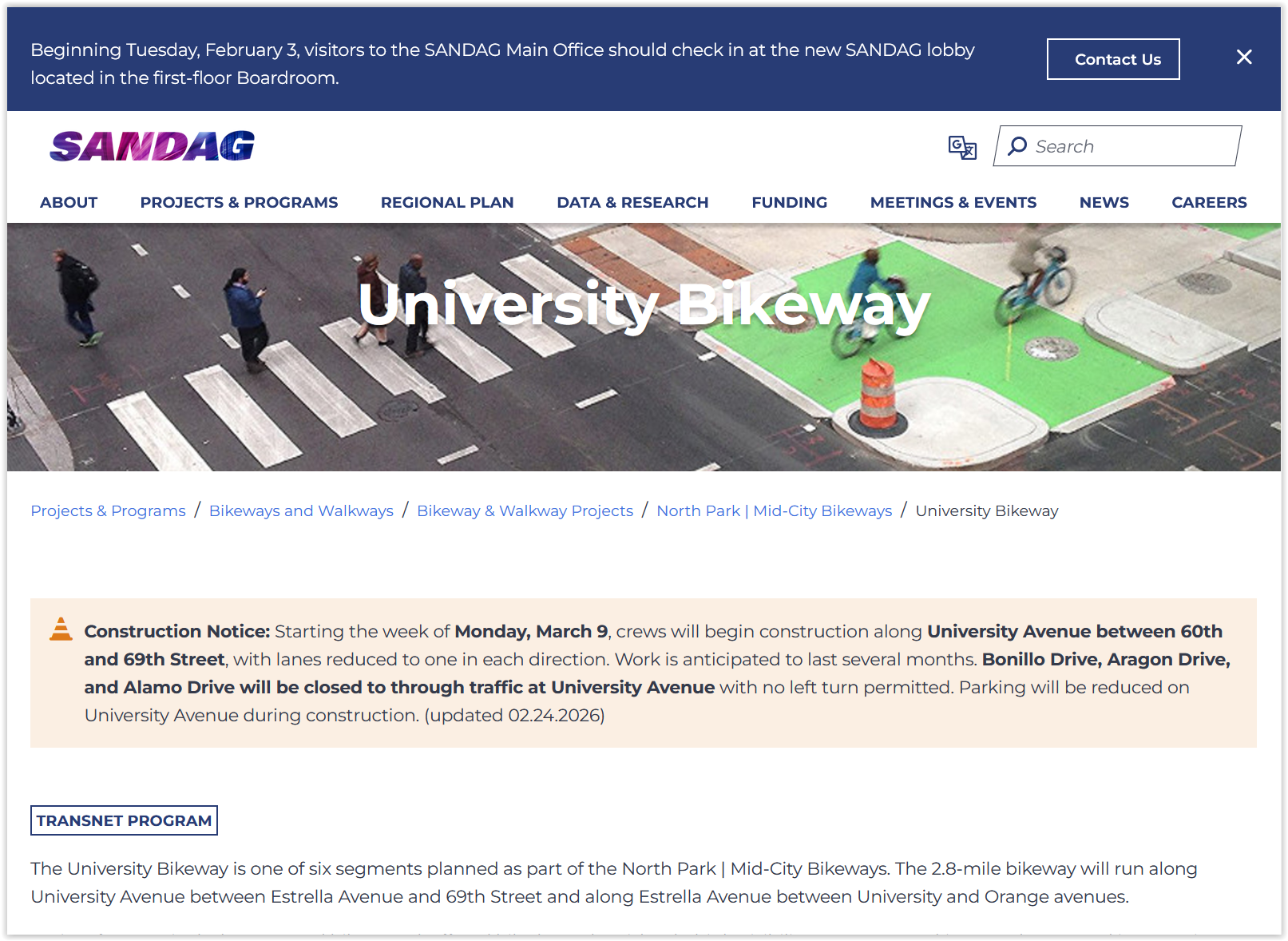This screenshot has height=941, width=1288.
Task: Open the Meetings & Events menu
Action: click(953, 203)
